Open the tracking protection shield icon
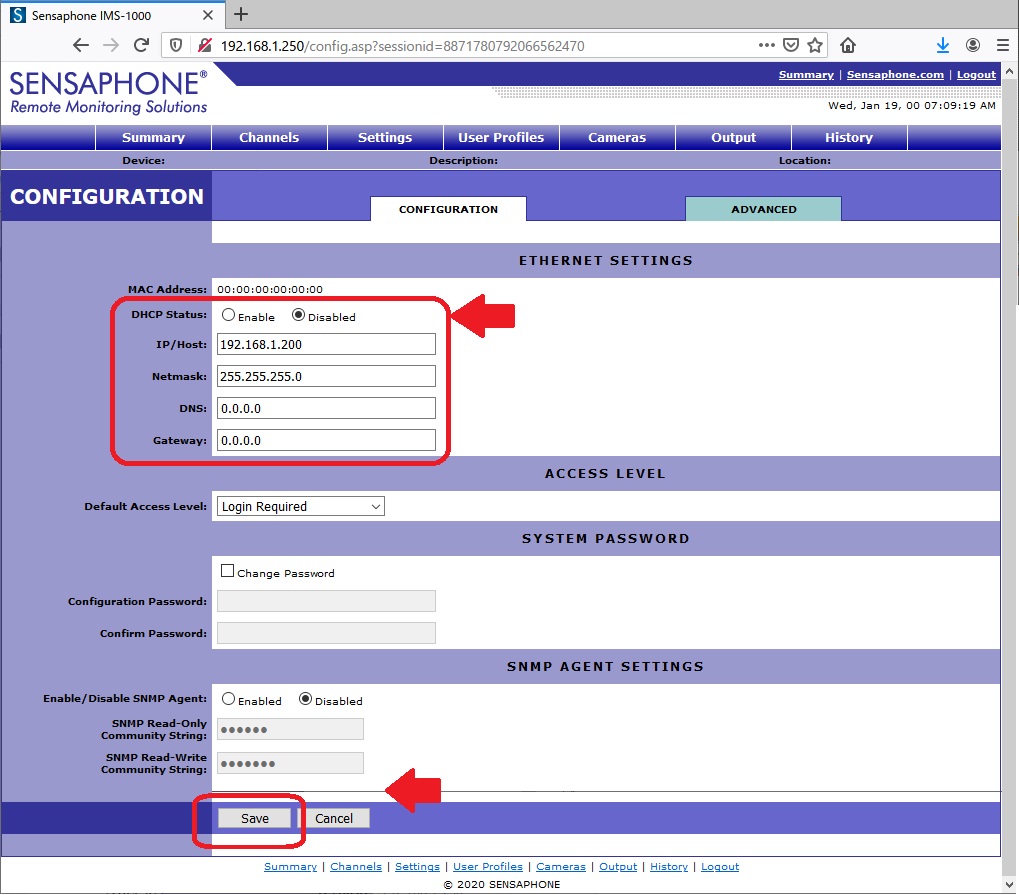 point(175,45)
